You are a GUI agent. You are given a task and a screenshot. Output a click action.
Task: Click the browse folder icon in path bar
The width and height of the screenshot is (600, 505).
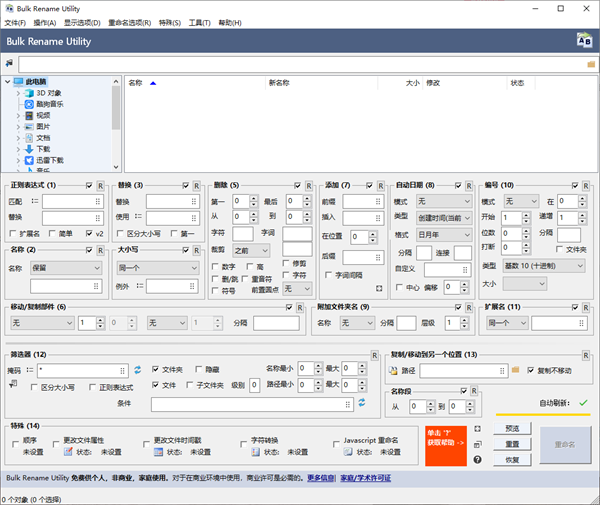click(x=591, y=63)
